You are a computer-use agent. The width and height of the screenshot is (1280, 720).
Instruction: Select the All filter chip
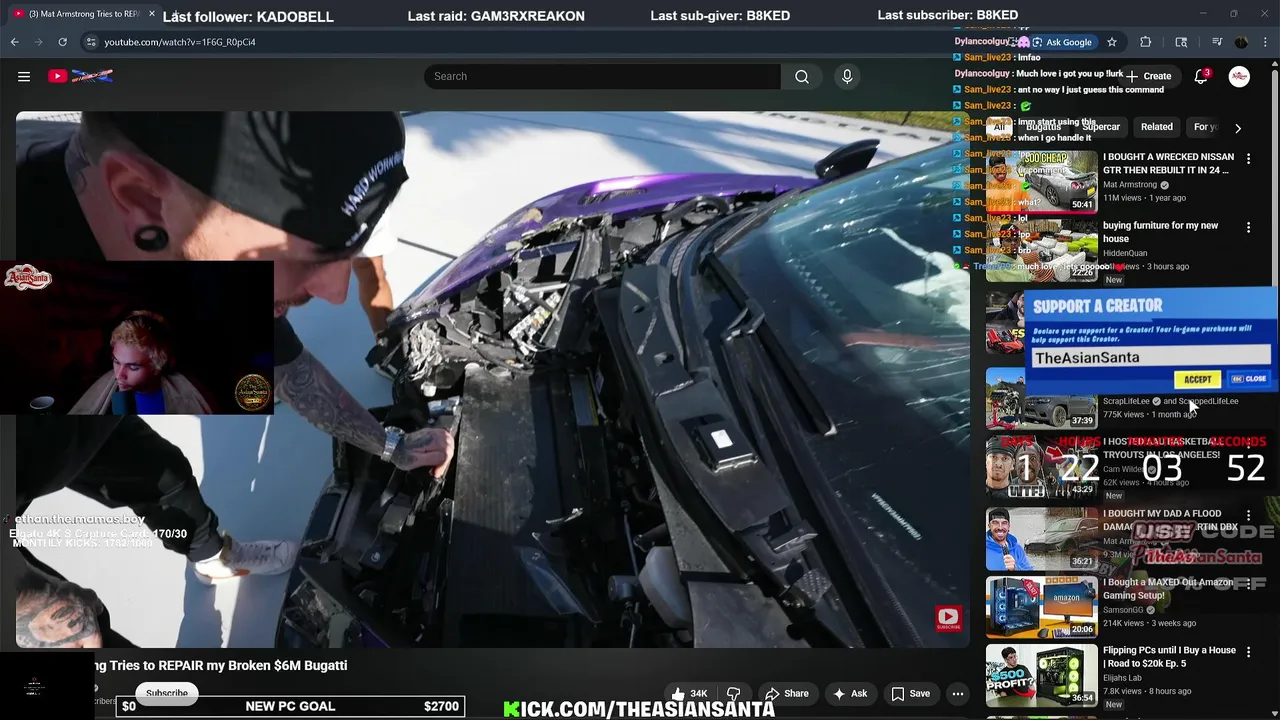pos(998,127)
